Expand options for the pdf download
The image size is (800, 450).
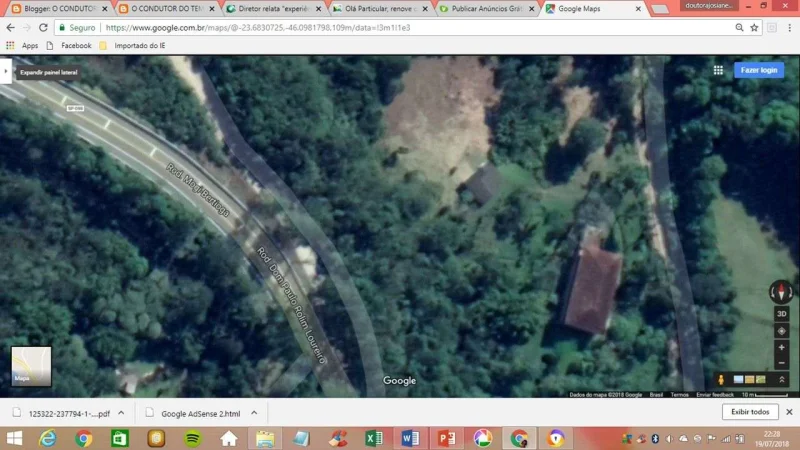click(121, 413)
